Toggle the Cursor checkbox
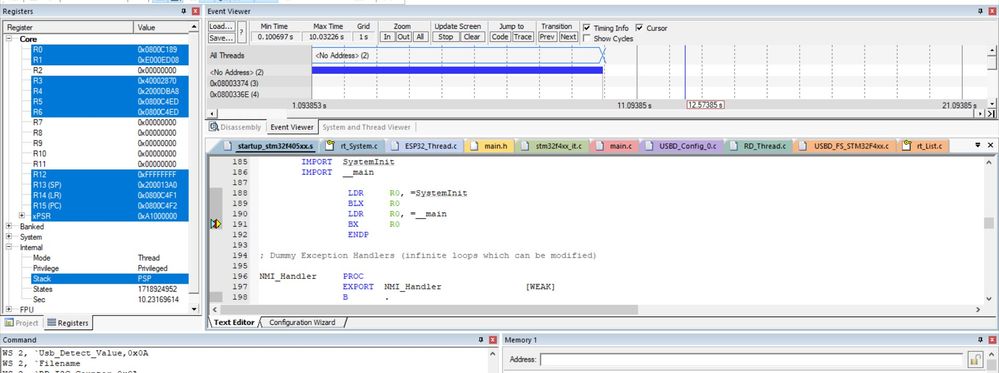The width and height of the screenshot is (999, 373). click(x=640, y=28)
